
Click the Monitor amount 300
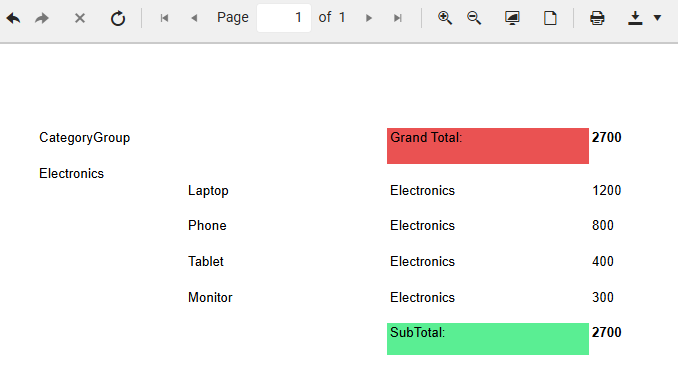(x=603, y=297)
